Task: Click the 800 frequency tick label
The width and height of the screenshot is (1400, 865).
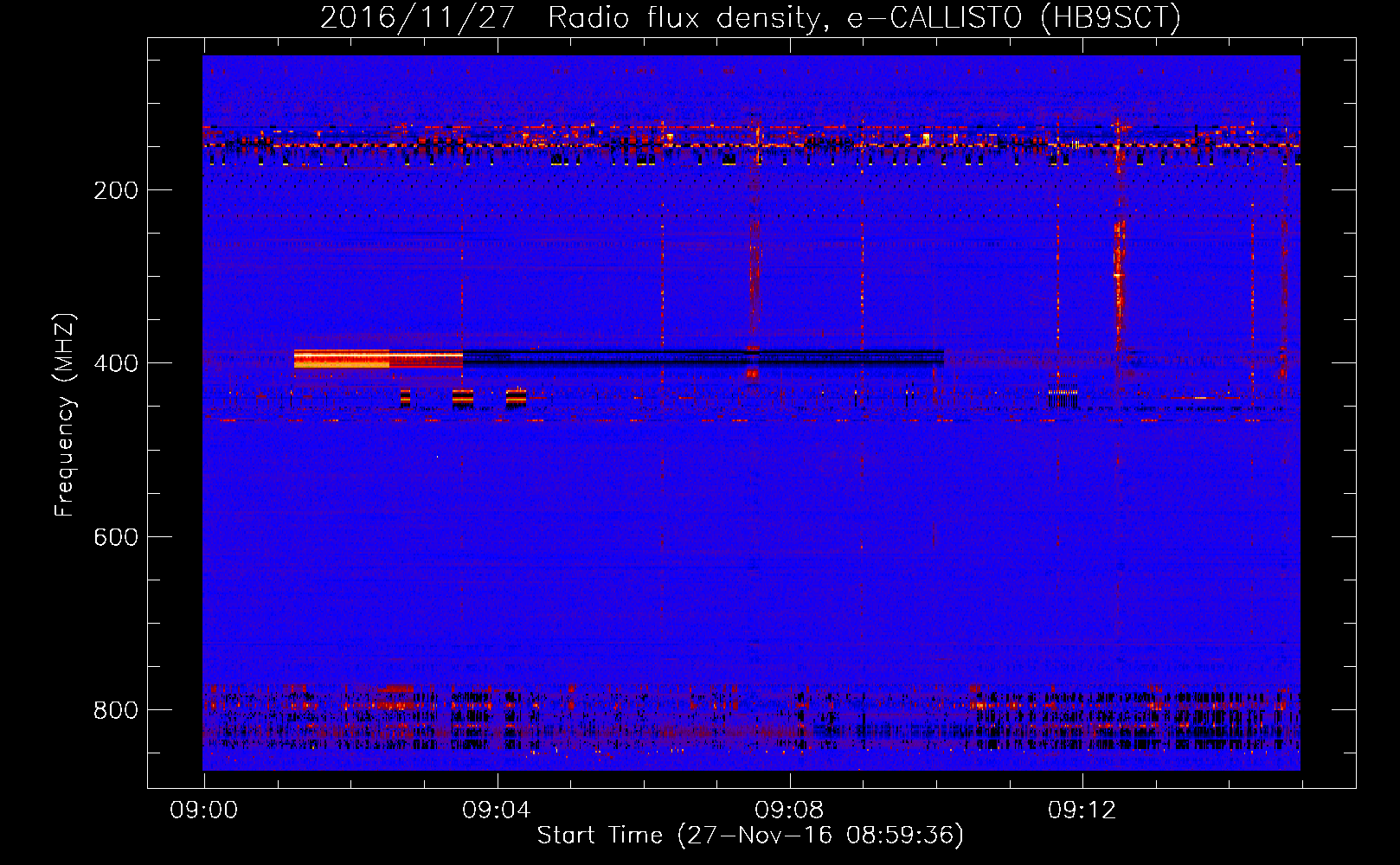Action: pos(116,710)
